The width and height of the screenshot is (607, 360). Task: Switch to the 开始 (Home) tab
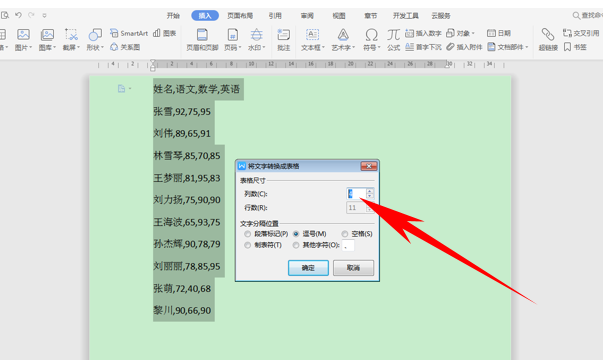(173, 15)
